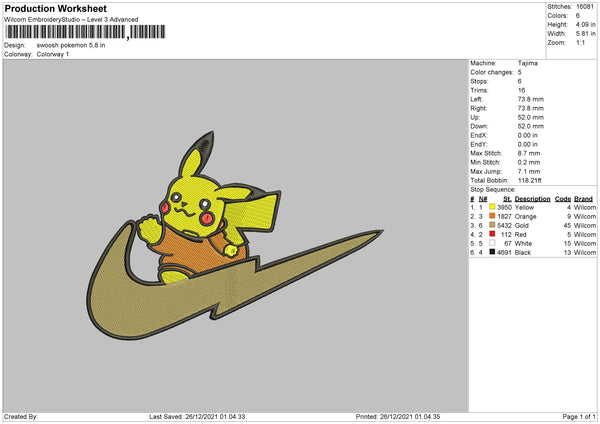Click the 'Last Saved: 26/12/2021 01.04.33' text

197,417
